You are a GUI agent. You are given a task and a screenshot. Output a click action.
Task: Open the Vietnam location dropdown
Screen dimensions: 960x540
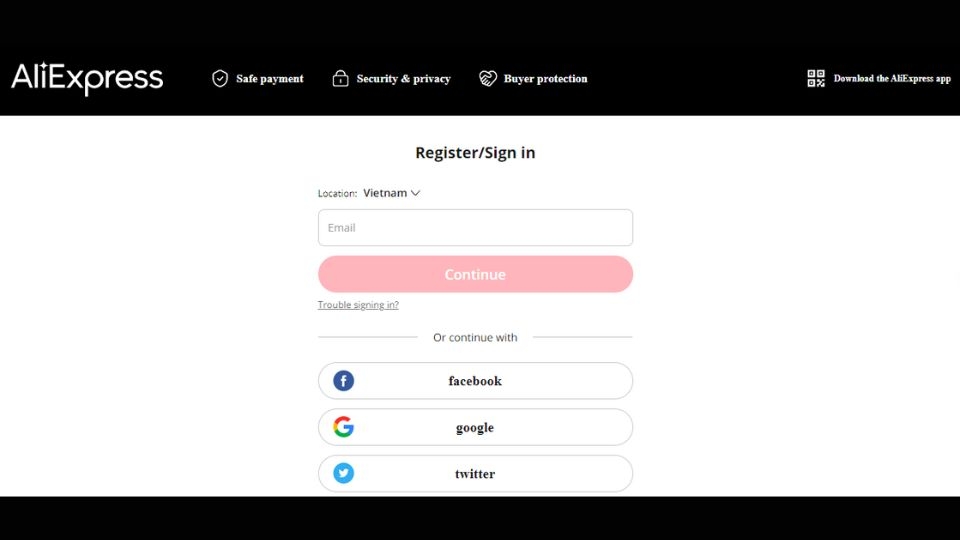click(391, 193)
